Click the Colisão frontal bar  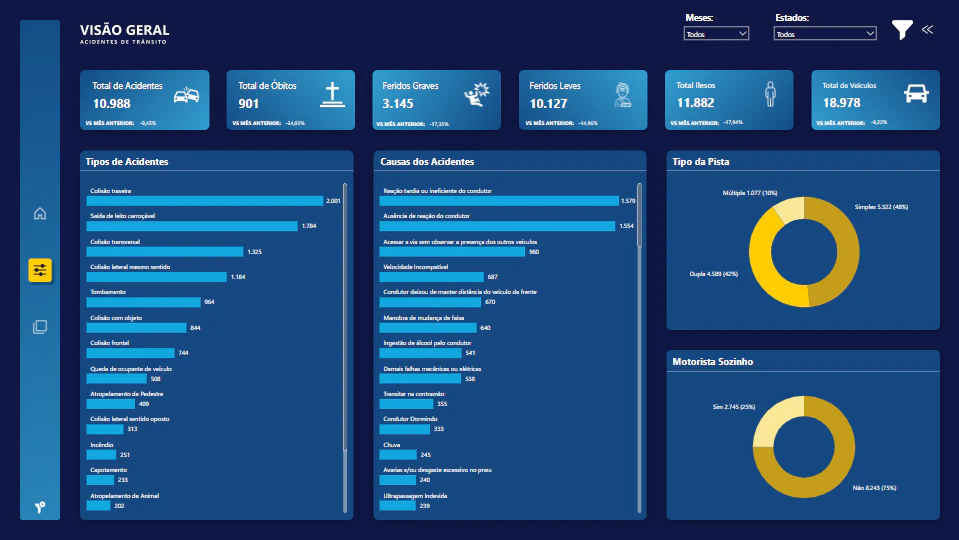[131, 352]
